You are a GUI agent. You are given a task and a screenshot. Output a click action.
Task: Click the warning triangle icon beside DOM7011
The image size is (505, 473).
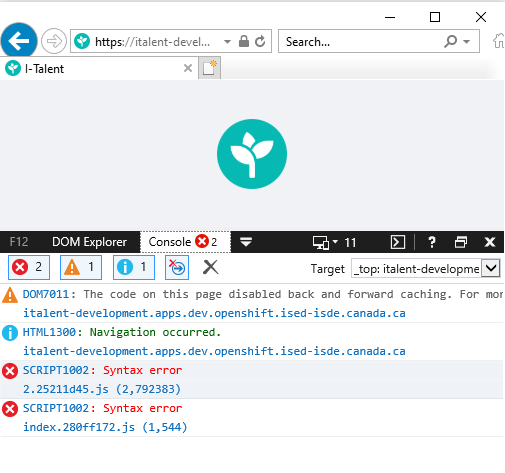click(x=10, y=295)
